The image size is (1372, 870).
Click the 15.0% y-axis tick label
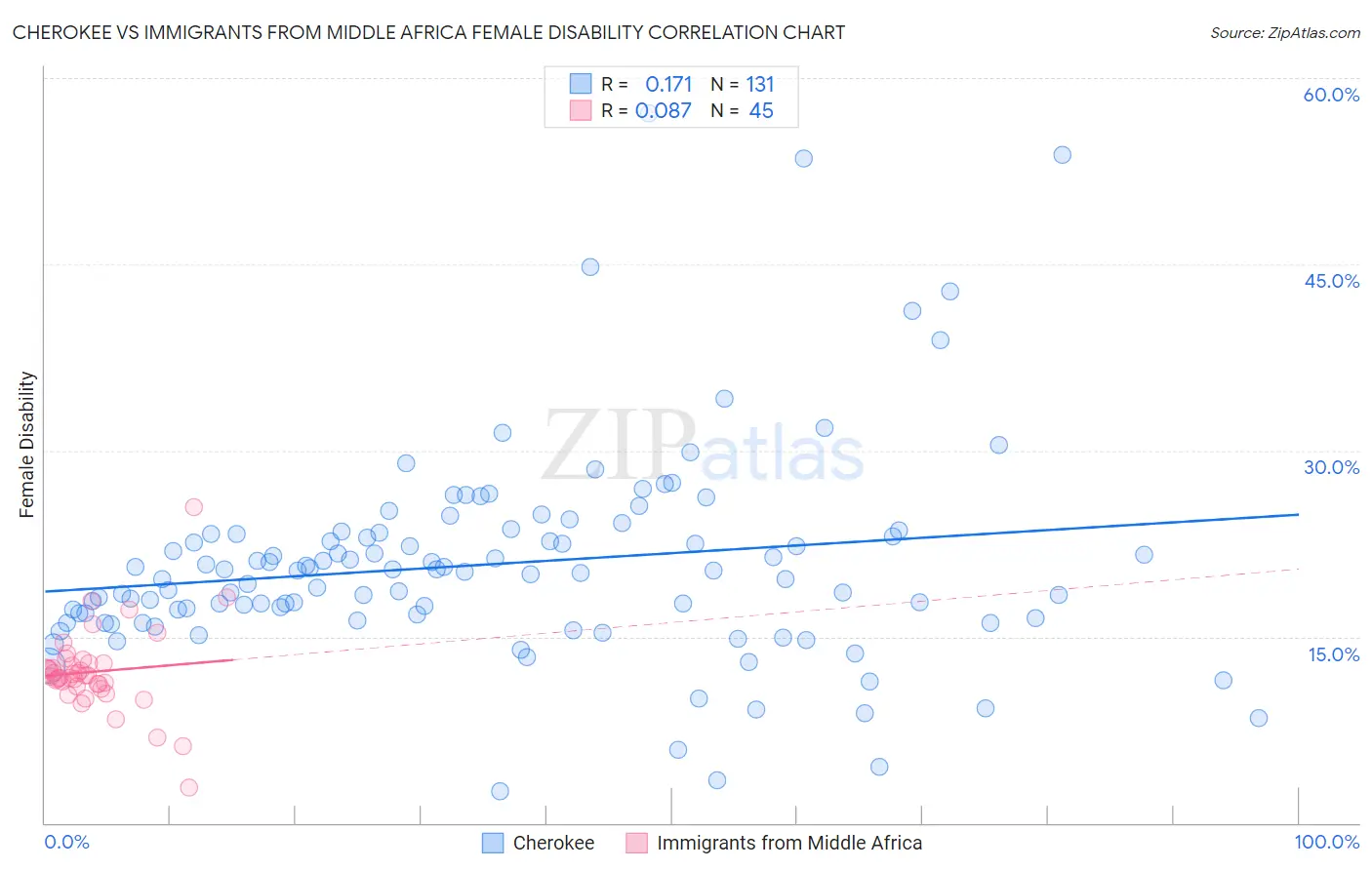(x=1333, y=654)
